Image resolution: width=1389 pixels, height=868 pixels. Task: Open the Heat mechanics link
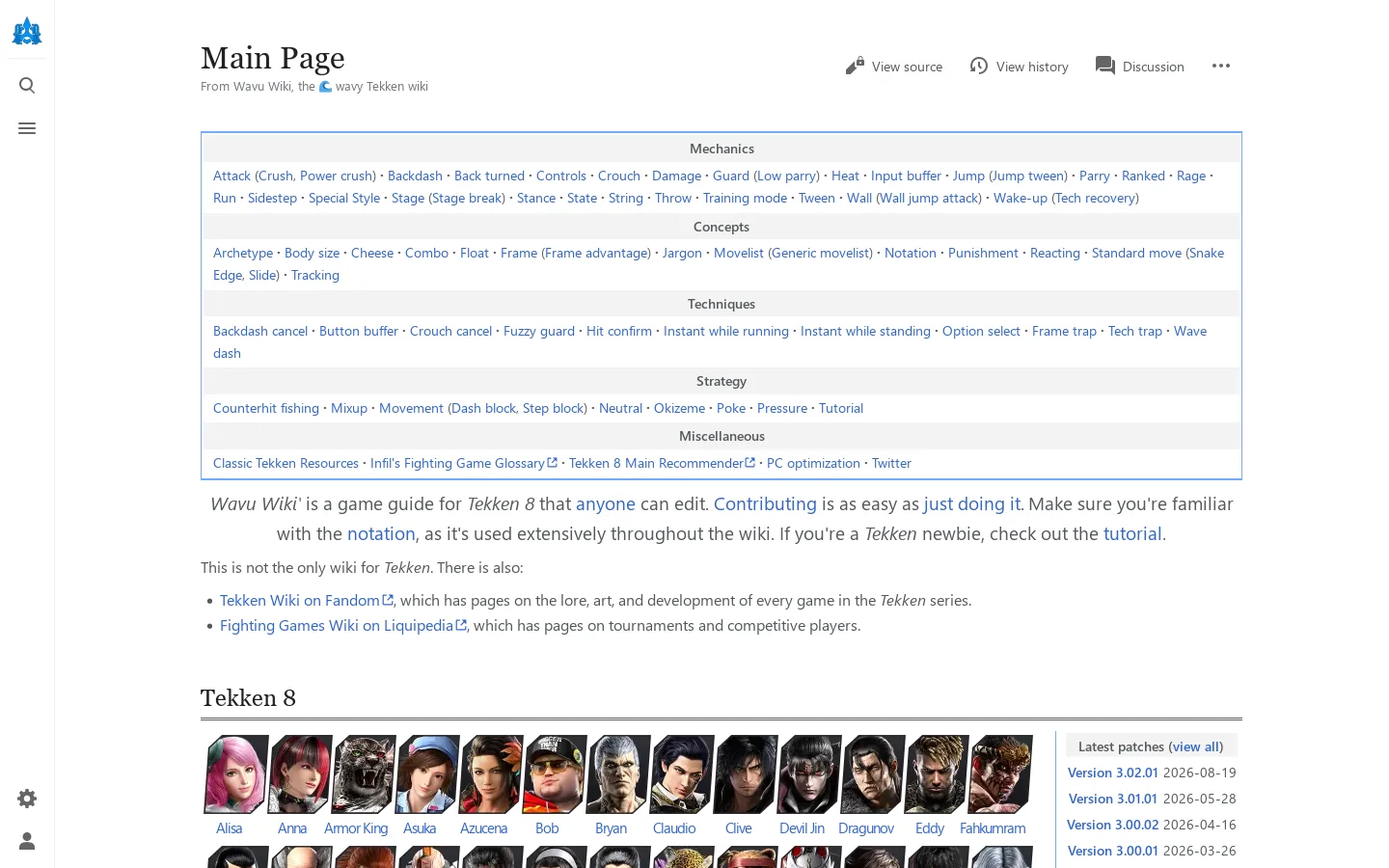(x=845, y=176)
